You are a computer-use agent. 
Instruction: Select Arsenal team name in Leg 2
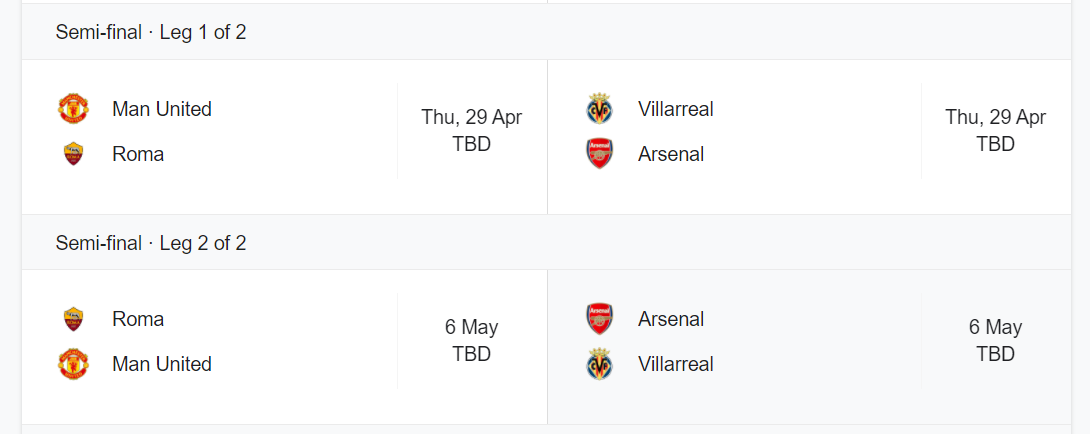(x=671, y=319)
